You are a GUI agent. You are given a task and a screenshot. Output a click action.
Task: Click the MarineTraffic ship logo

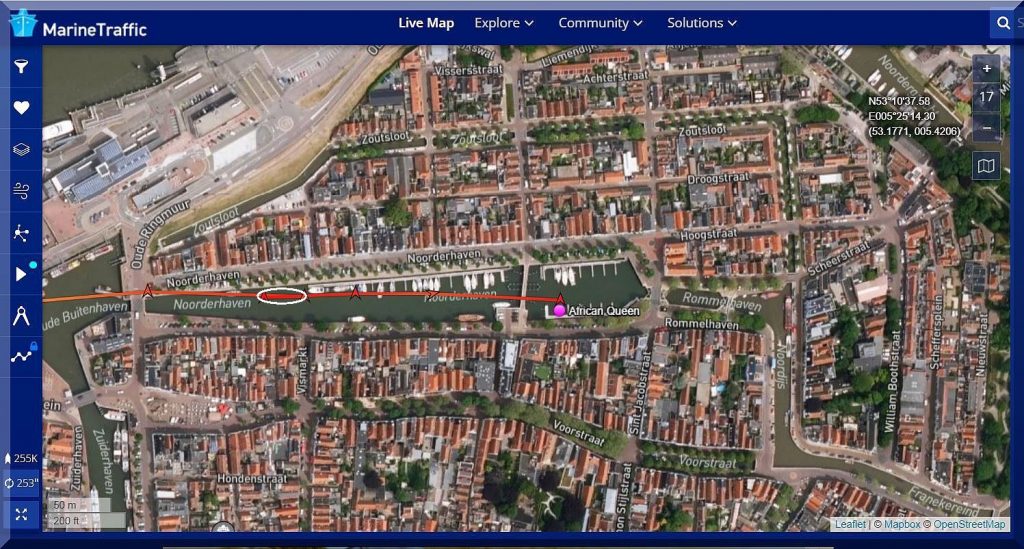coord(23,25)
